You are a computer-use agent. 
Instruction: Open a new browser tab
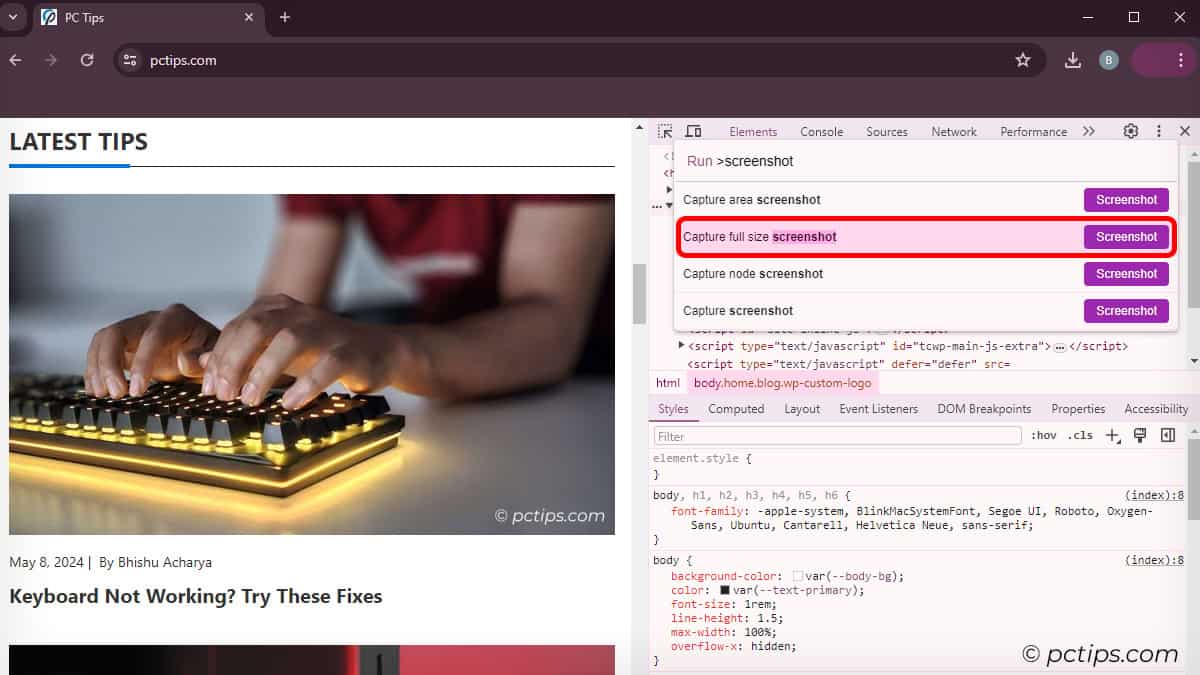(285, 17)
